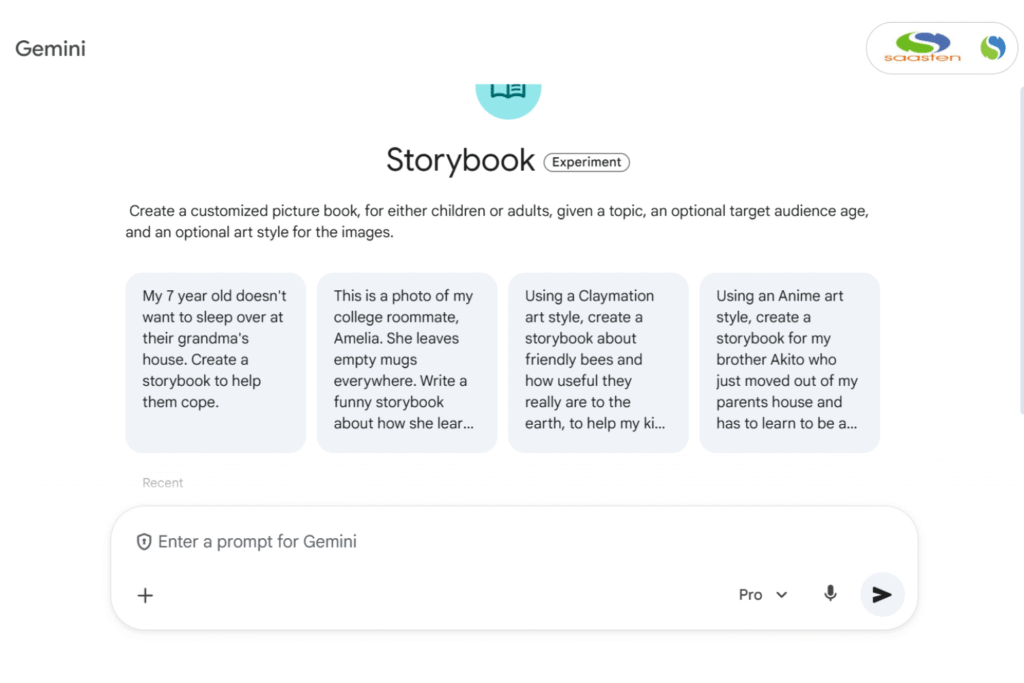Click the Recent section label

point(162,482)
